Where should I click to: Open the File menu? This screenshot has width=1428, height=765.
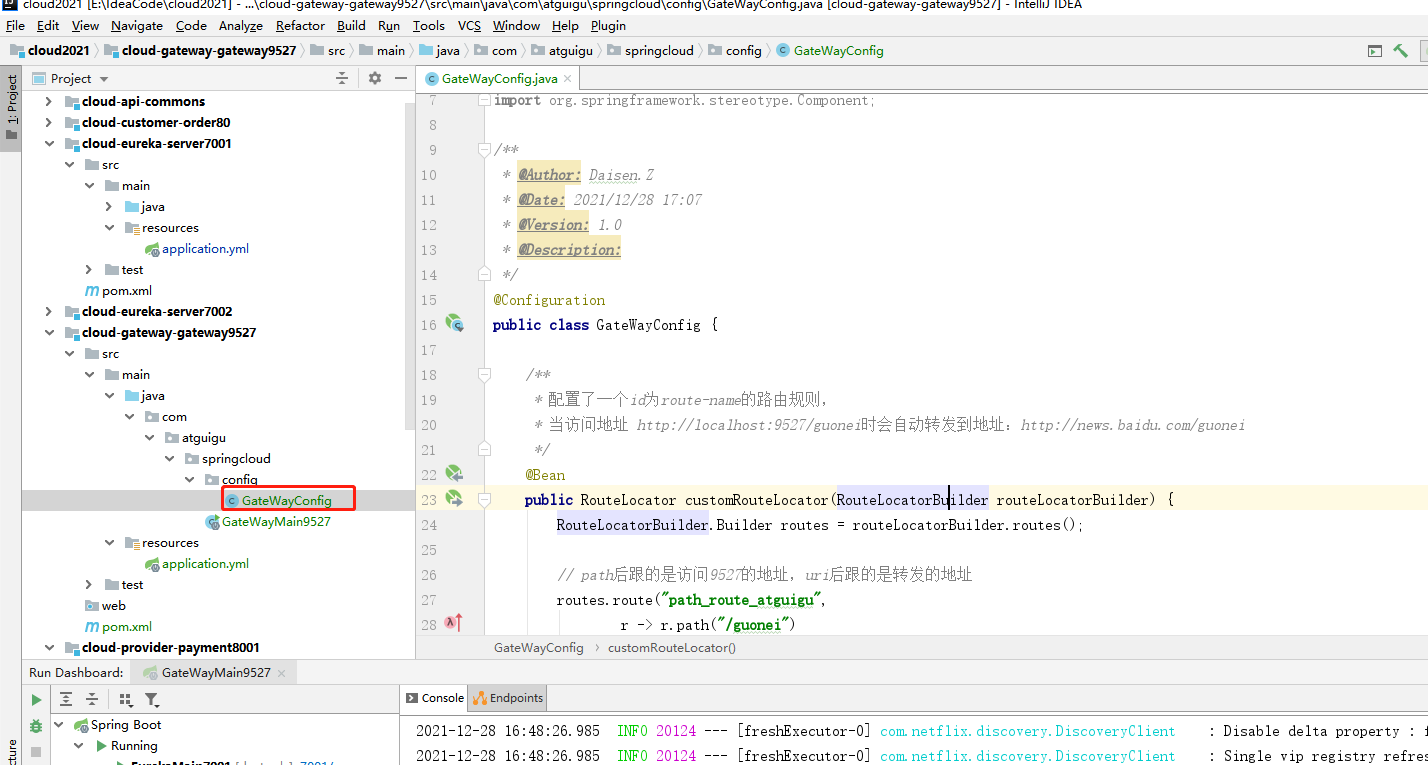(x=15, y=25)
